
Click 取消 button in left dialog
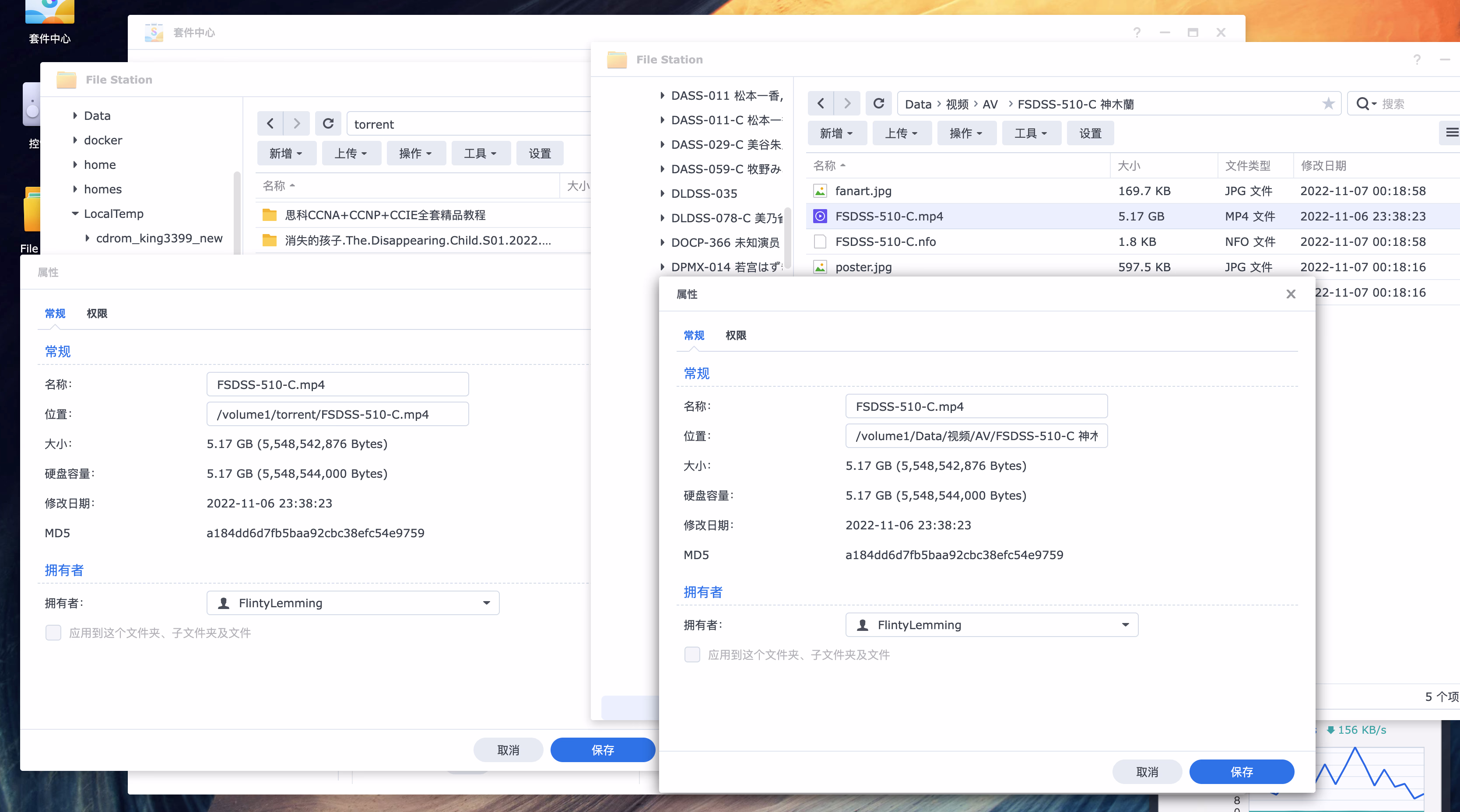pyautogui.click(x=508, y=750)
